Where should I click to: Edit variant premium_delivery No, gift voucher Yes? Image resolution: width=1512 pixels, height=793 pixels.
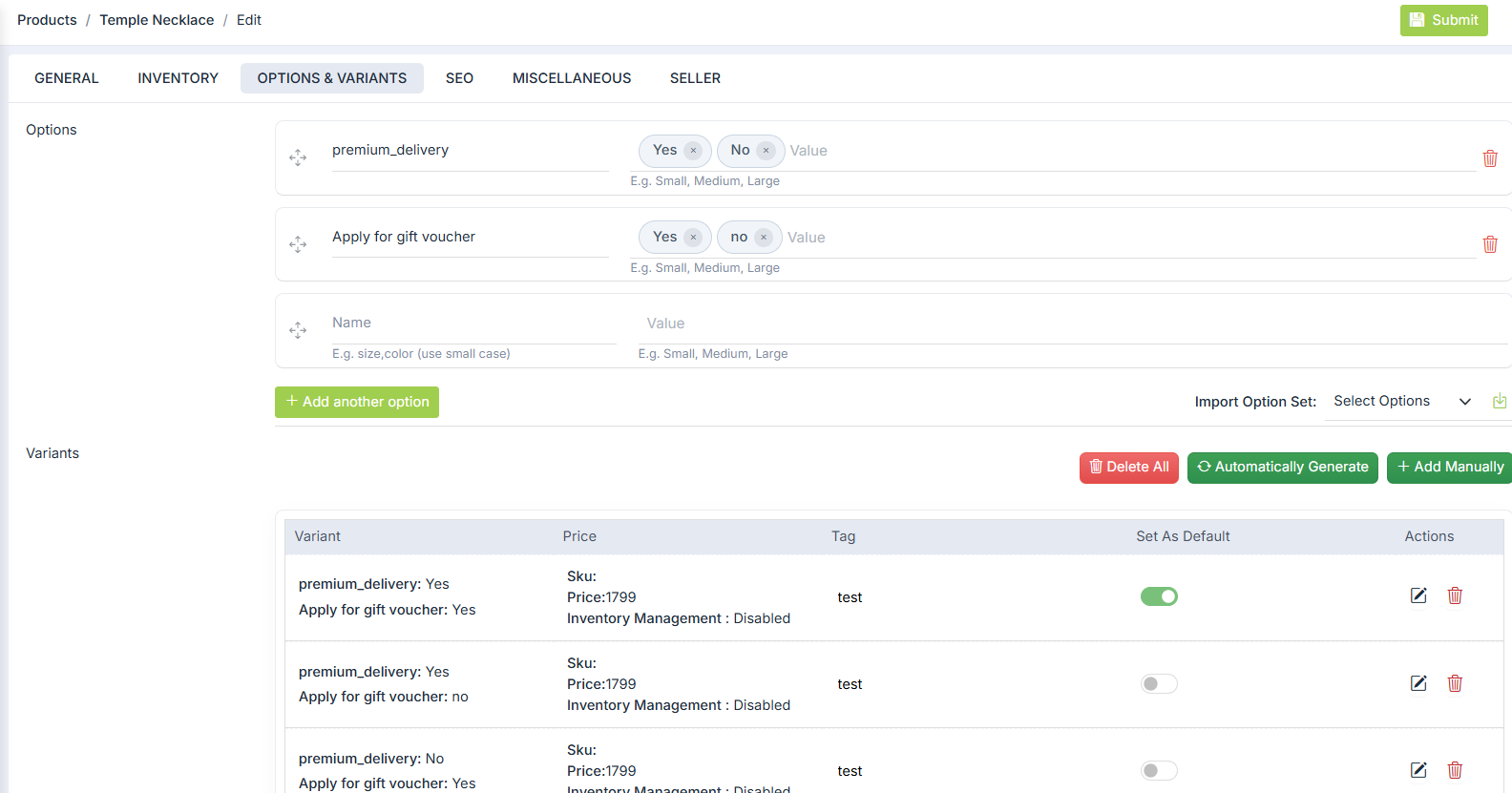pos(1418,770)
